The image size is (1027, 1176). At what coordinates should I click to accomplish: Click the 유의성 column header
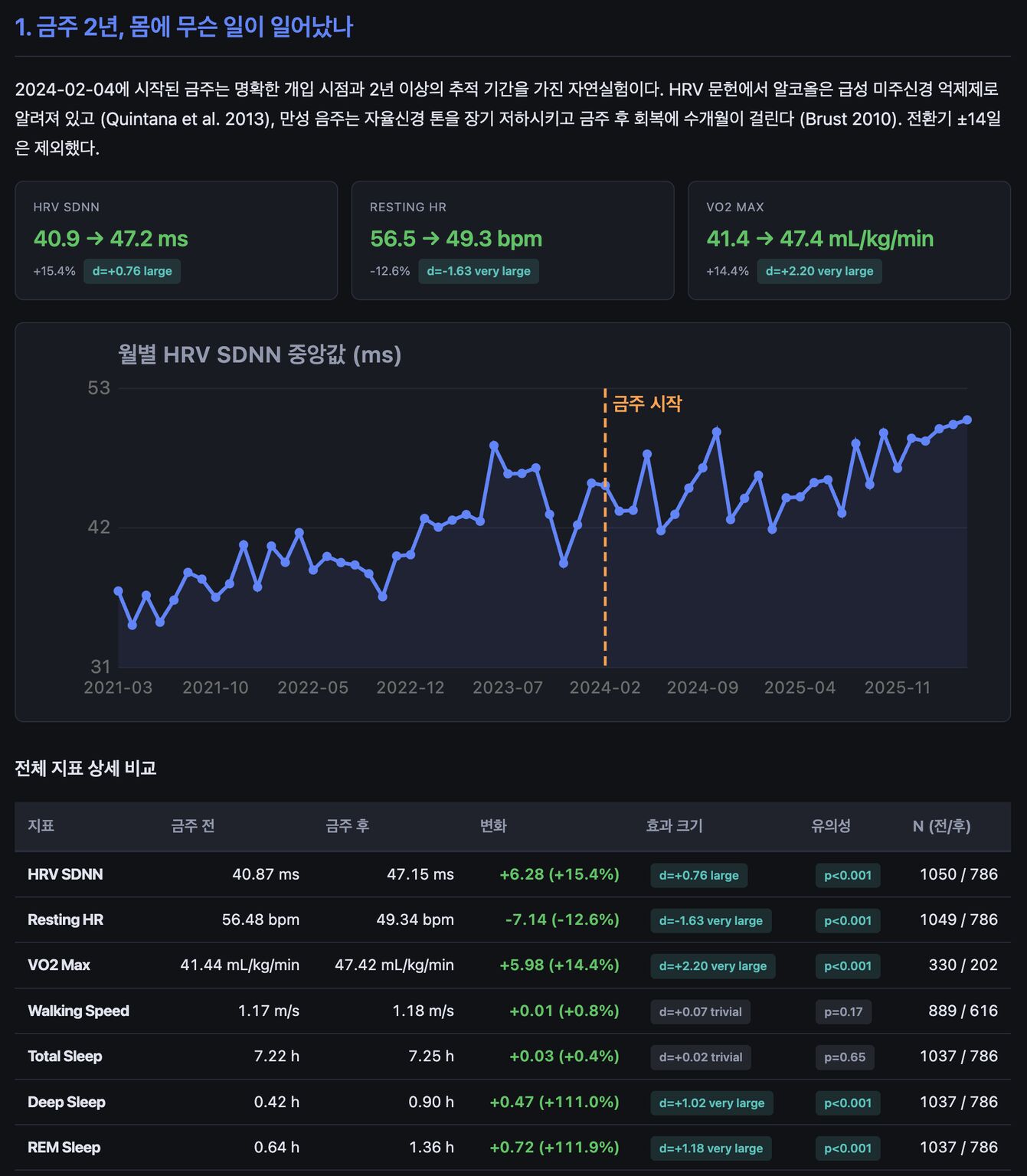click(x=830, y=826)
